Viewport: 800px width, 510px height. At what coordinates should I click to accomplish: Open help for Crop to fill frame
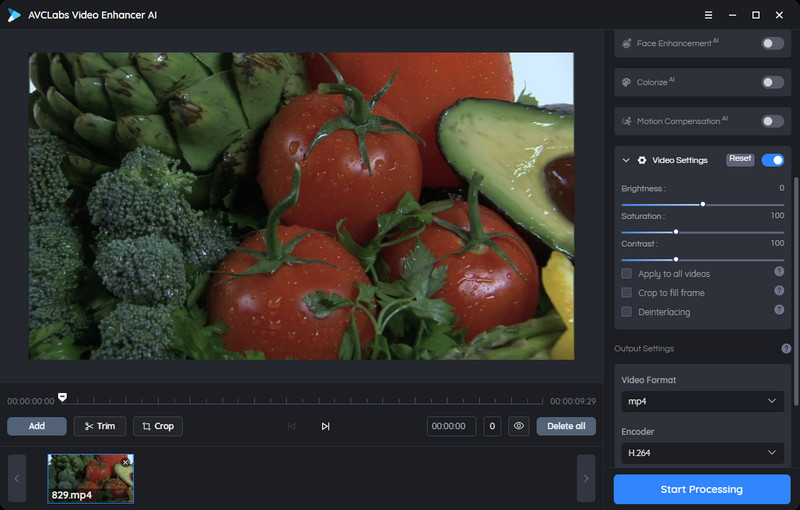(779, 290)
